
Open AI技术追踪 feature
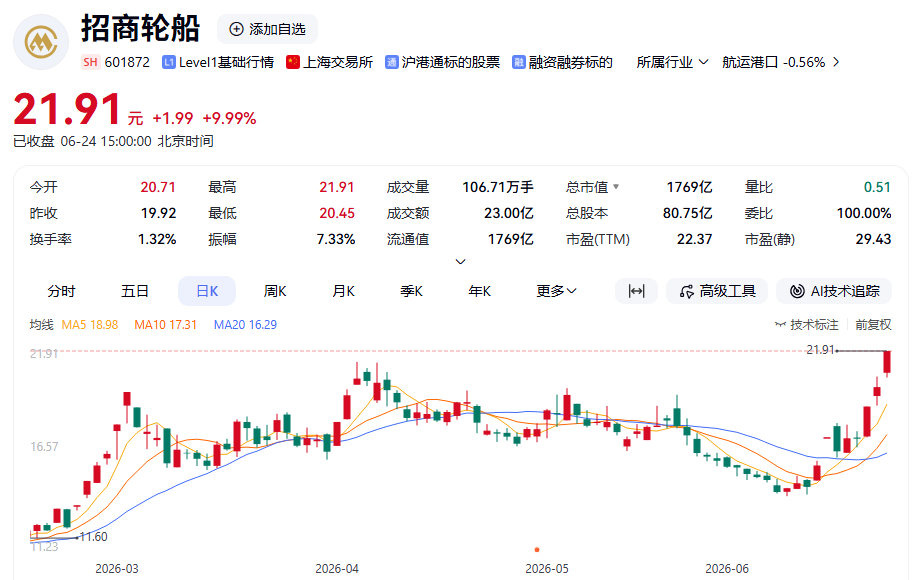coord(834,291)
